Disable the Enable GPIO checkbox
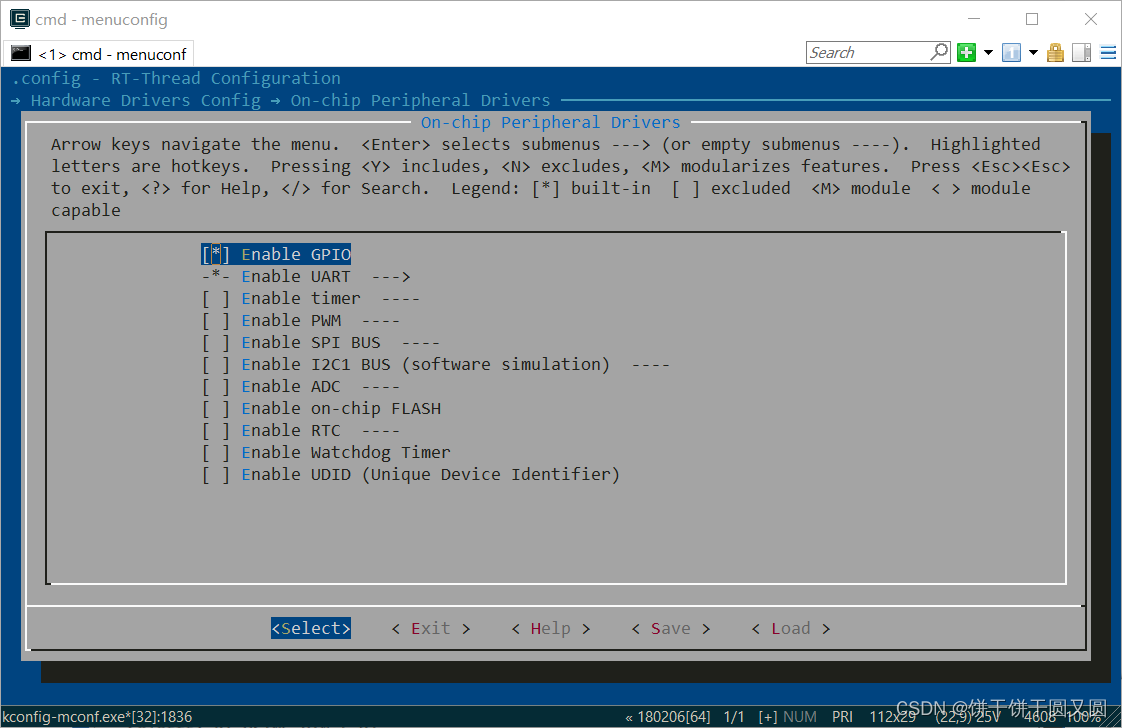The width and height of the screenshot is (1122, 728). pos(216,254)
